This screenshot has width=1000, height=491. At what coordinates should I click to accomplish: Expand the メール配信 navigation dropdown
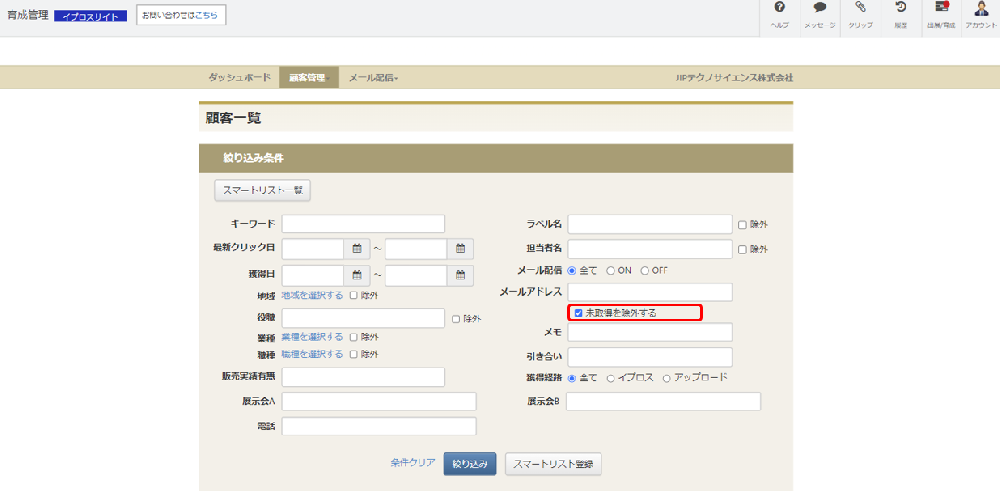(x=373, y=78)
